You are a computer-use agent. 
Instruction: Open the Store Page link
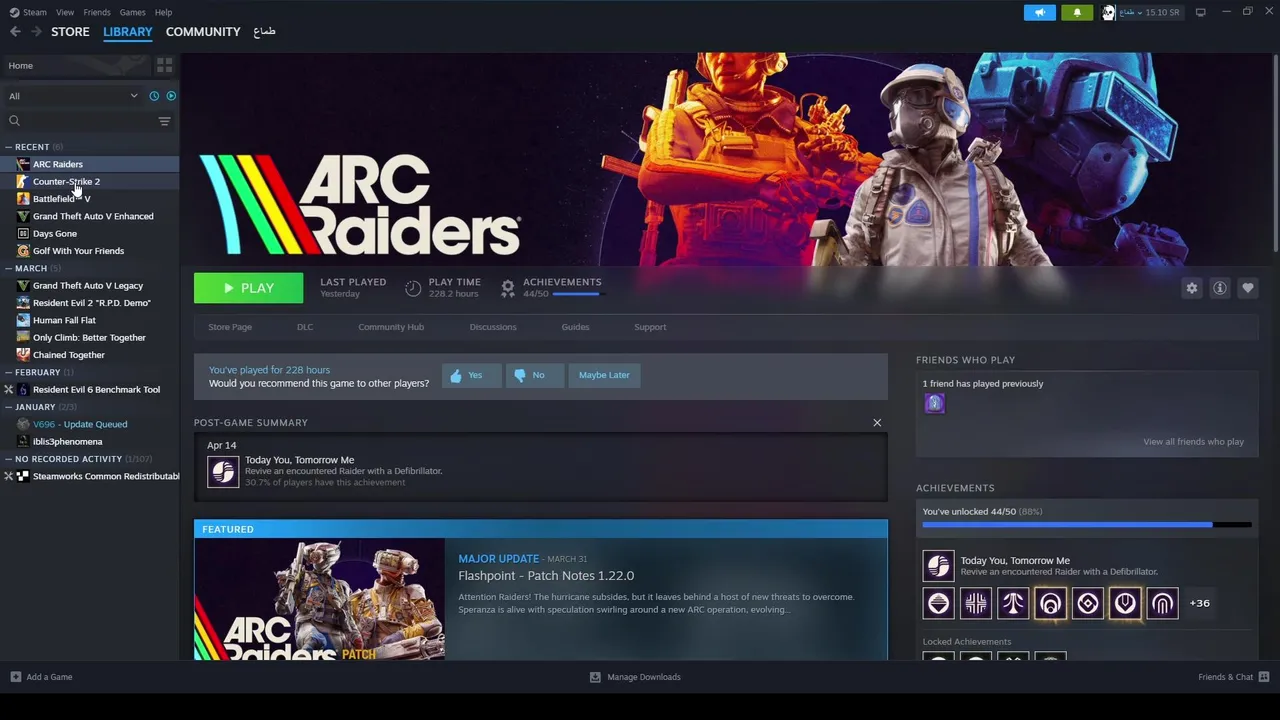coord(230,327)
